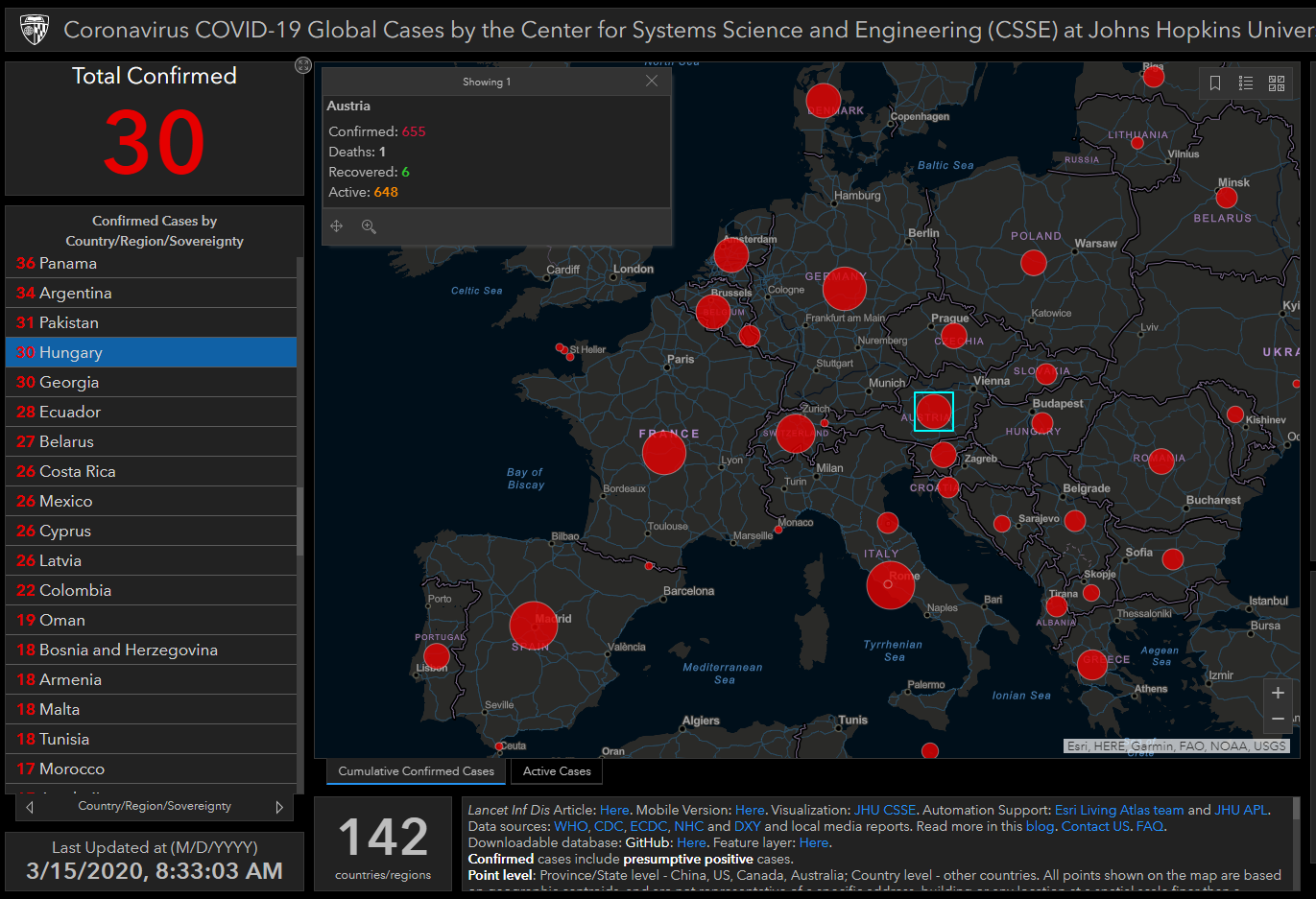Image resolution: width=1316 pixels, height=899 pixels.
Task: Click the zoom-to magnifier in Austria popup
Action: [369, 226]
